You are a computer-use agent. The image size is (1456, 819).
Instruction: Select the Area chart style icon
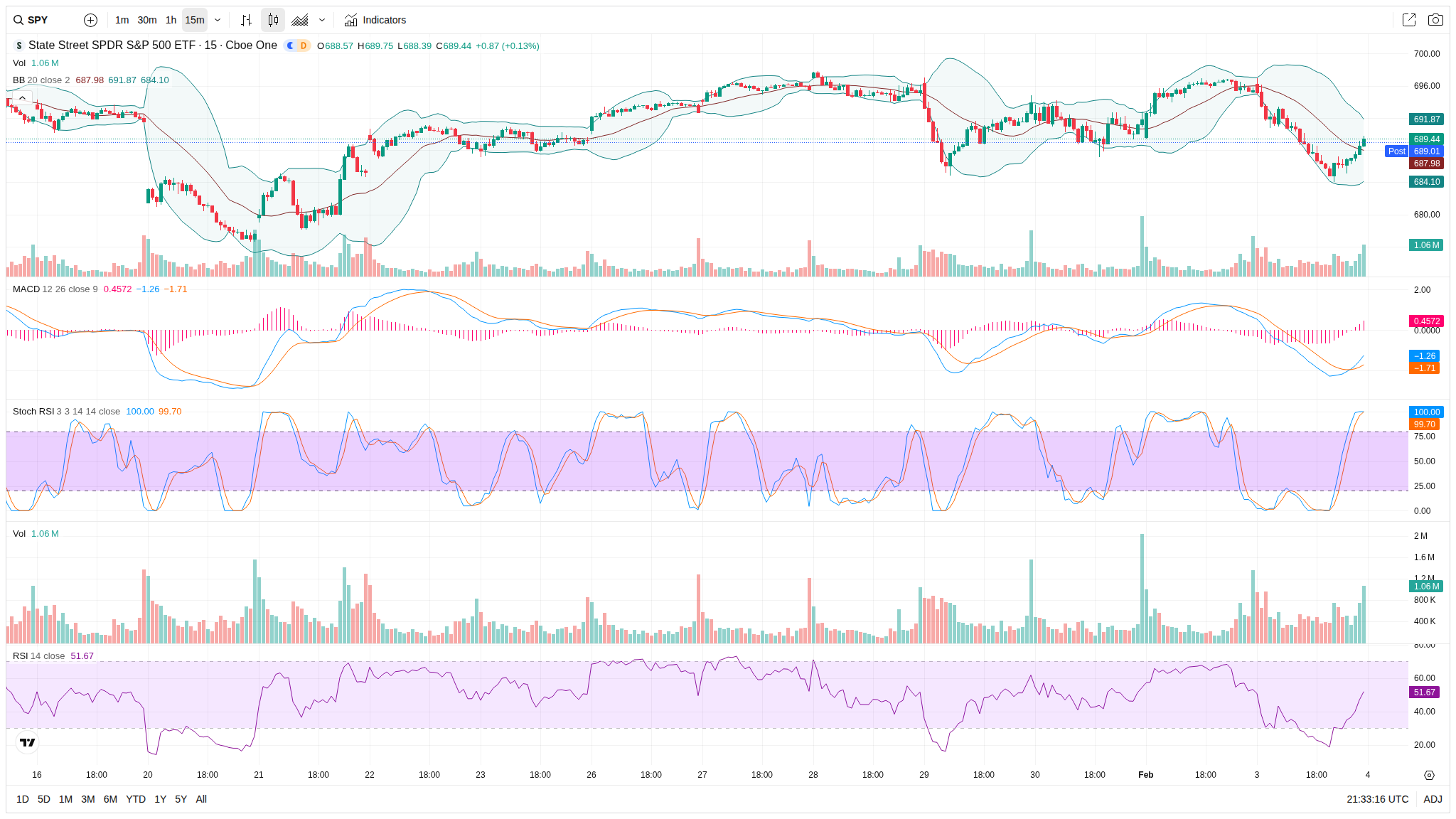pyautogui.click(x=300, y=20)
